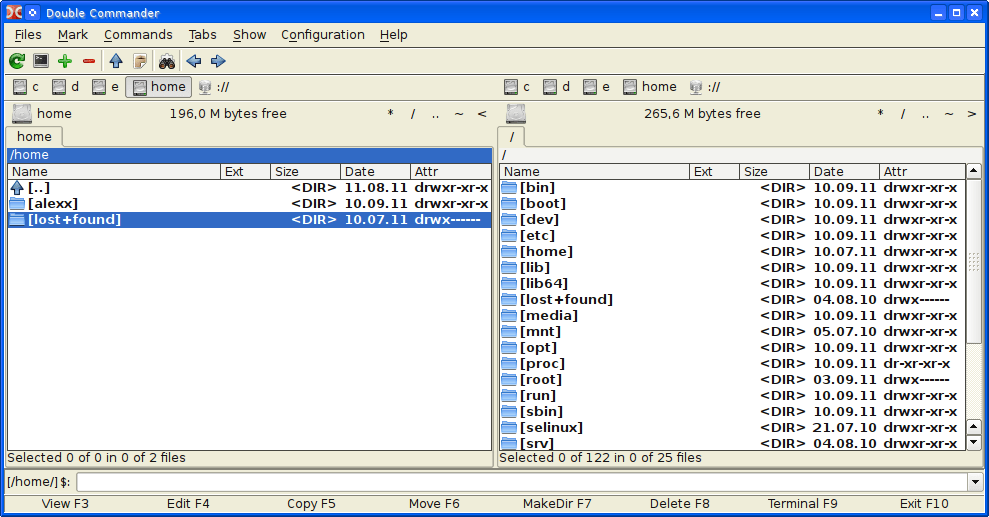Click MakeDir F7 button

557,504
